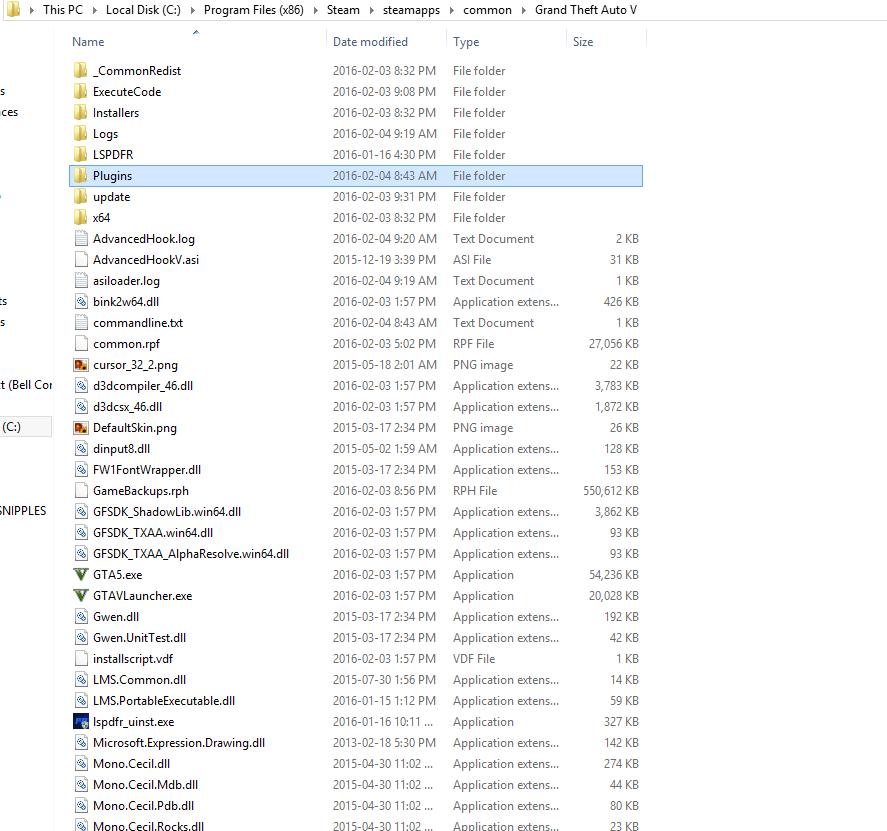Viewport: 887px width, 831px height.
Task: Select GFSDK_TXAA_AlphaResolve.win64.dll file name
Action: coord(191,554)
